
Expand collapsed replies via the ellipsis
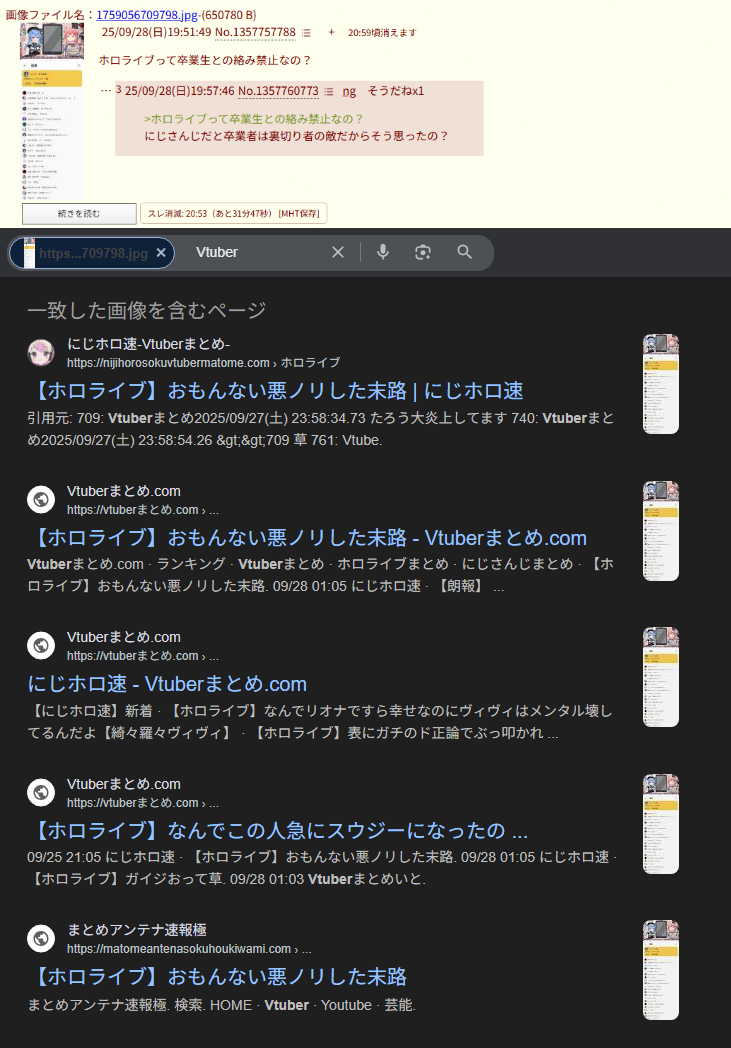[106, 91]
